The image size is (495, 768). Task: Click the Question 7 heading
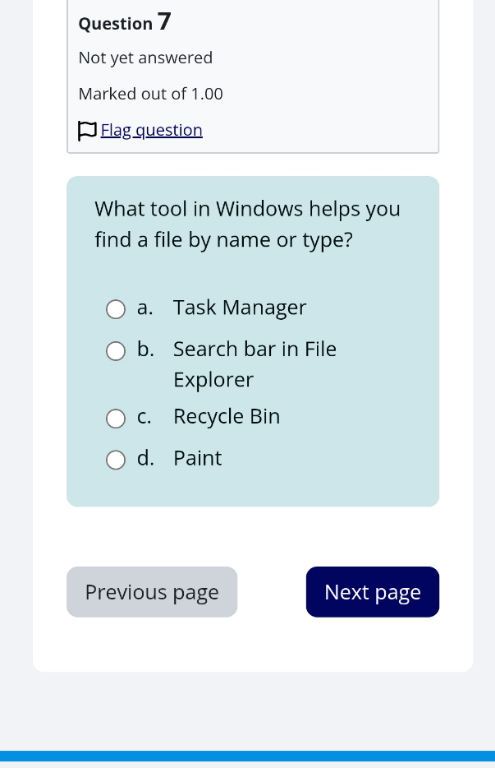tap(125, 22)
